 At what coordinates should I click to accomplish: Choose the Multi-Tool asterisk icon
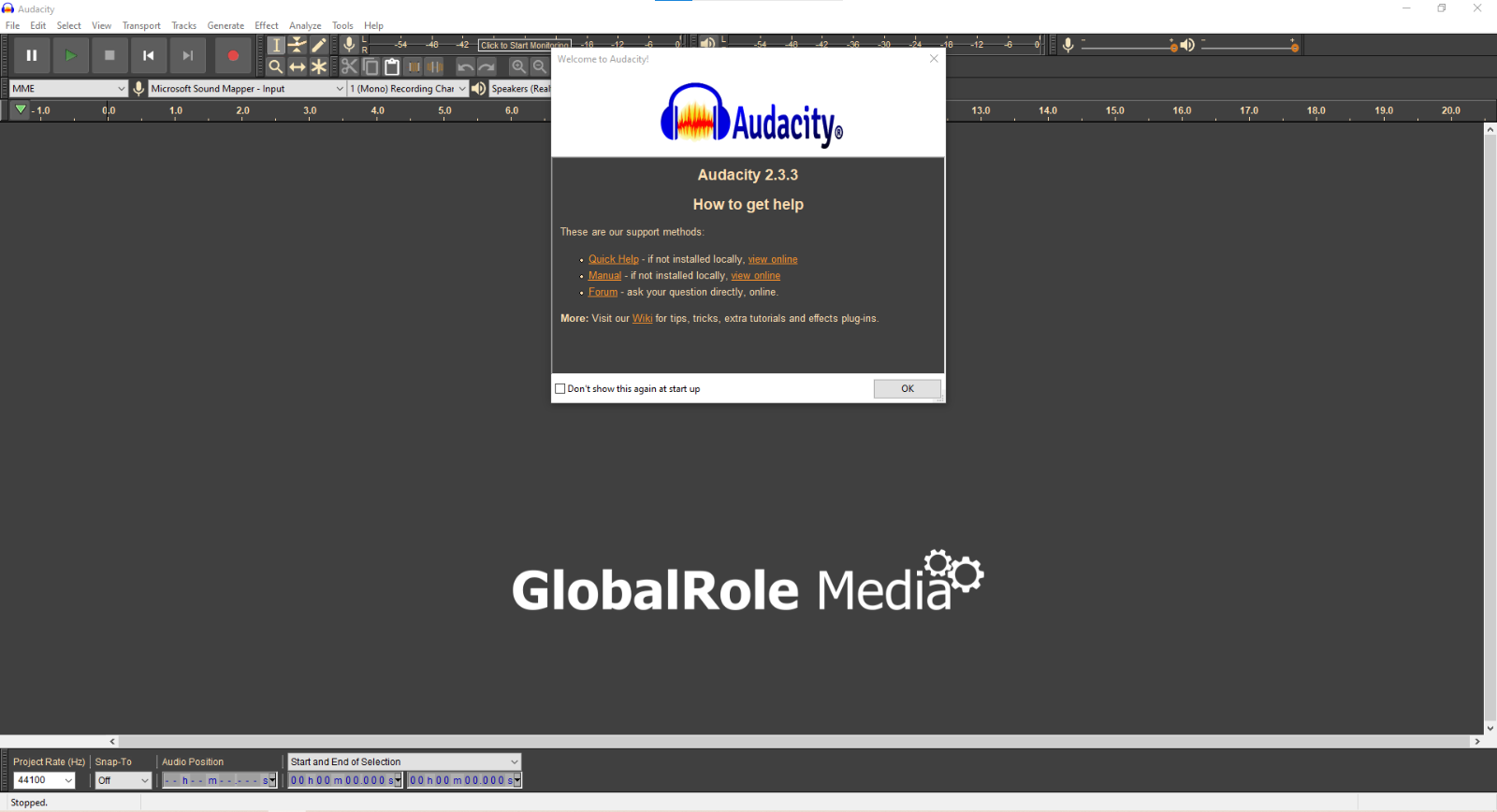(x=319, y=66)
